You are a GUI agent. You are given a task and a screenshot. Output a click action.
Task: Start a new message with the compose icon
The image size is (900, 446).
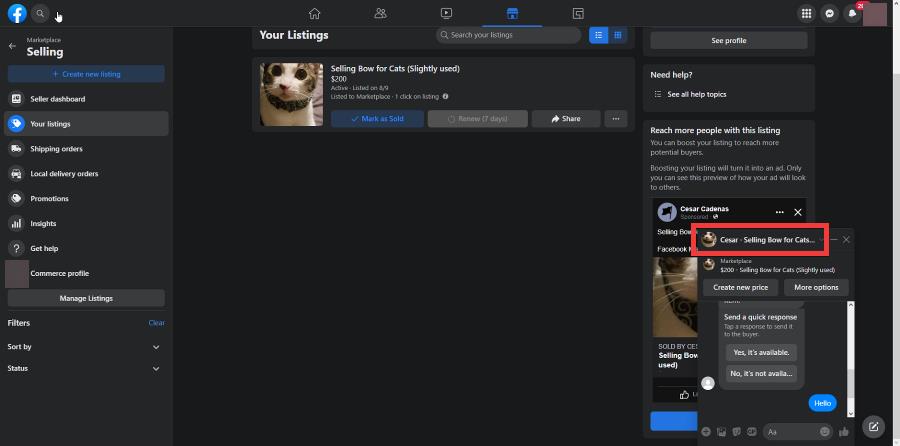874,426
